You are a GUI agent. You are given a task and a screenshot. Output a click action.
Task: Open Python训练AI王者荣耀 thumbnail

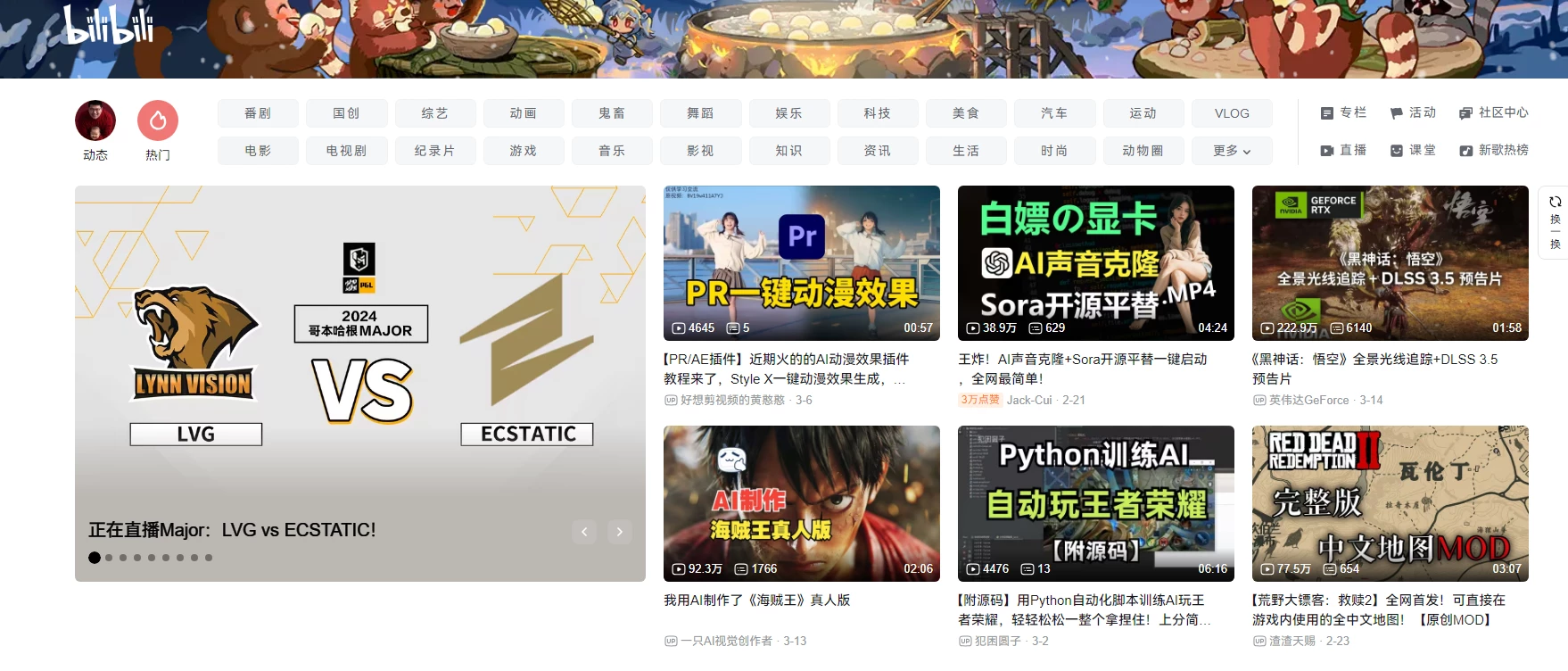tap(1096, 503)
